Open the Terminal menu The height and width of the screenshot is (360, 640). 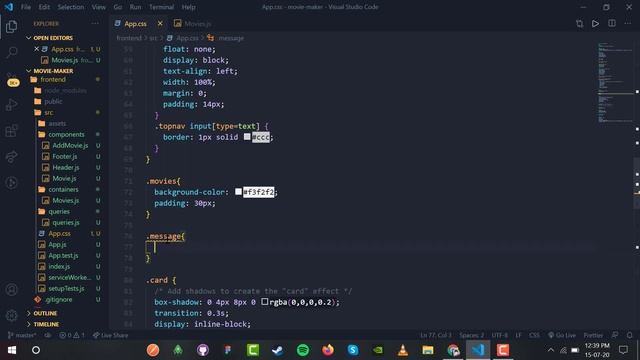tap(161, 7)
